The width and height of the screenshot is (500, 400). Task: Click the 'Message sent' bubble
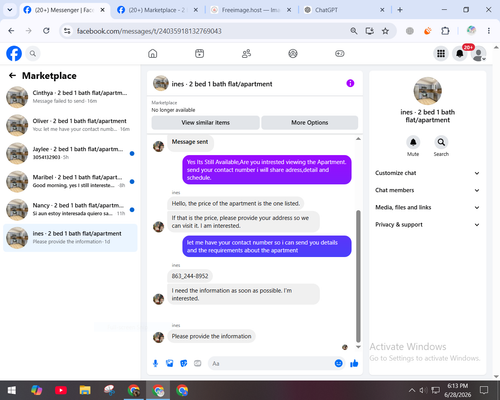pyautogui.click(x=190, y=142)
